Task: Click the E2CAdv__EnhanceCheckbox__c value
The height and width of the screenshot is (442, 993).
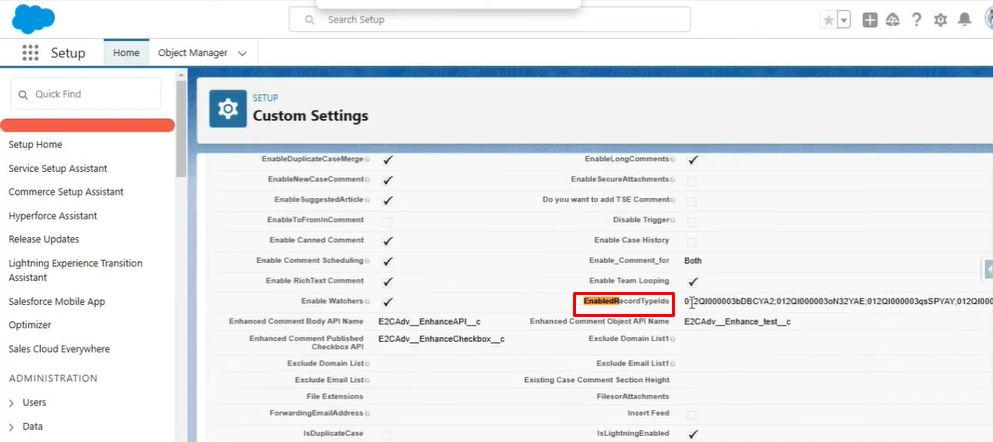Action: 441,339
